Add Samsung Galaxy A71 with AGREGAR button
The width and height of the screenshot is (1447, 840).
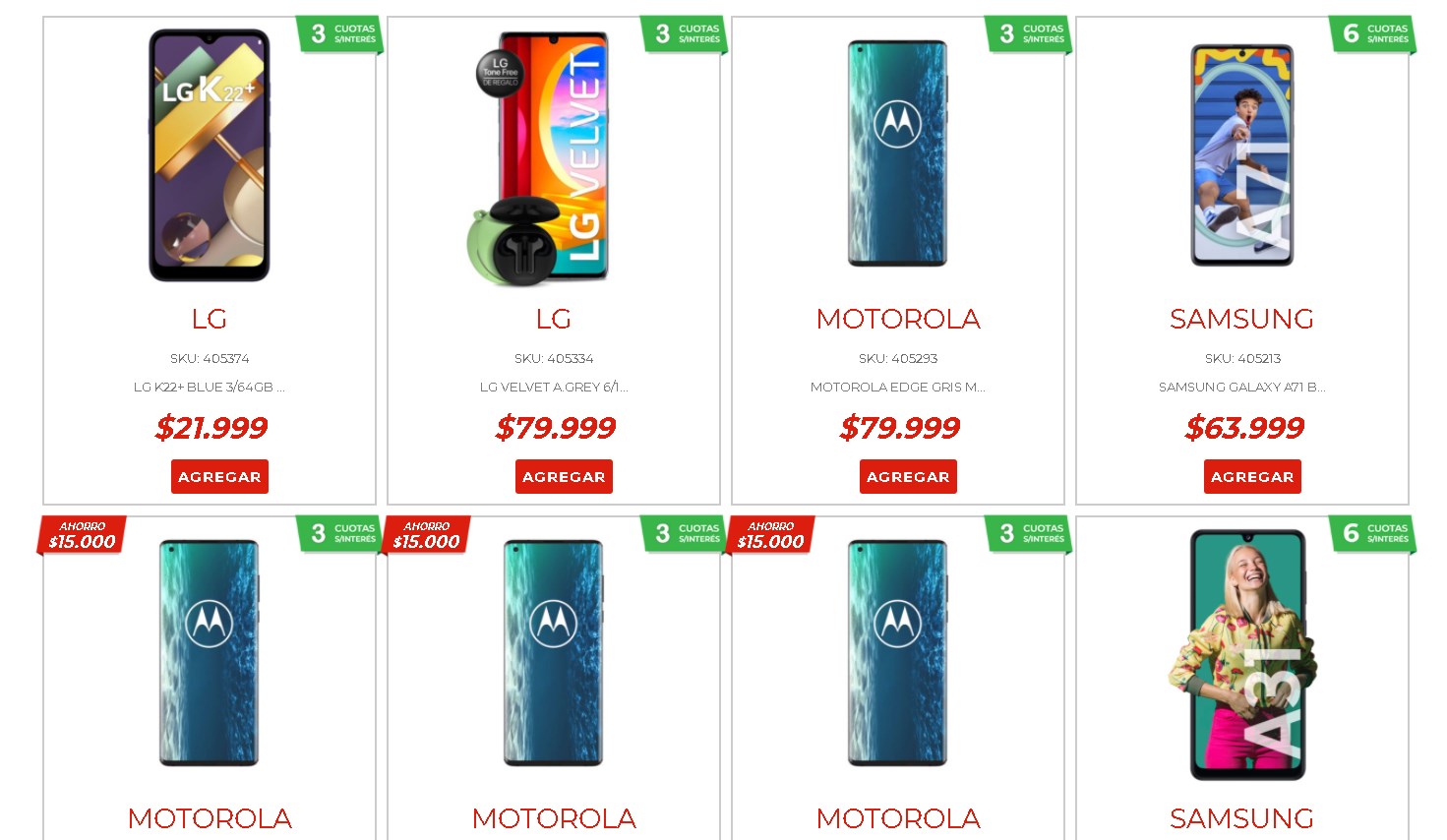click(1252, 476)
